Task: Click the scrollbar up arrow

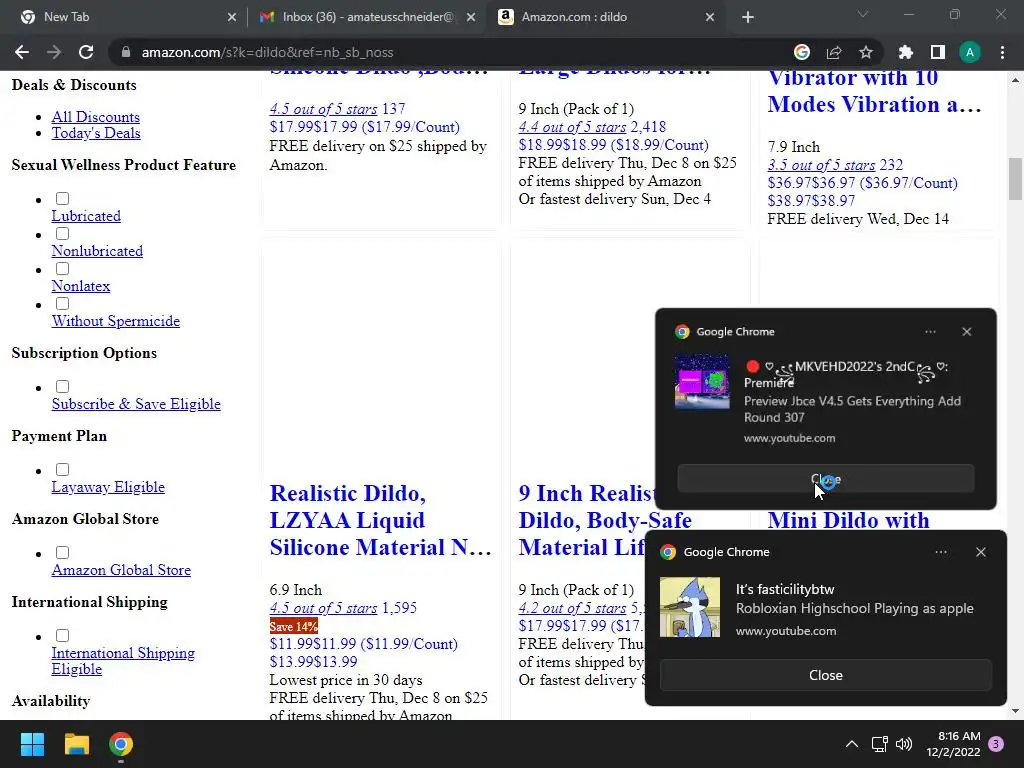Action: pyautogui.click(x=1015, y=80)
